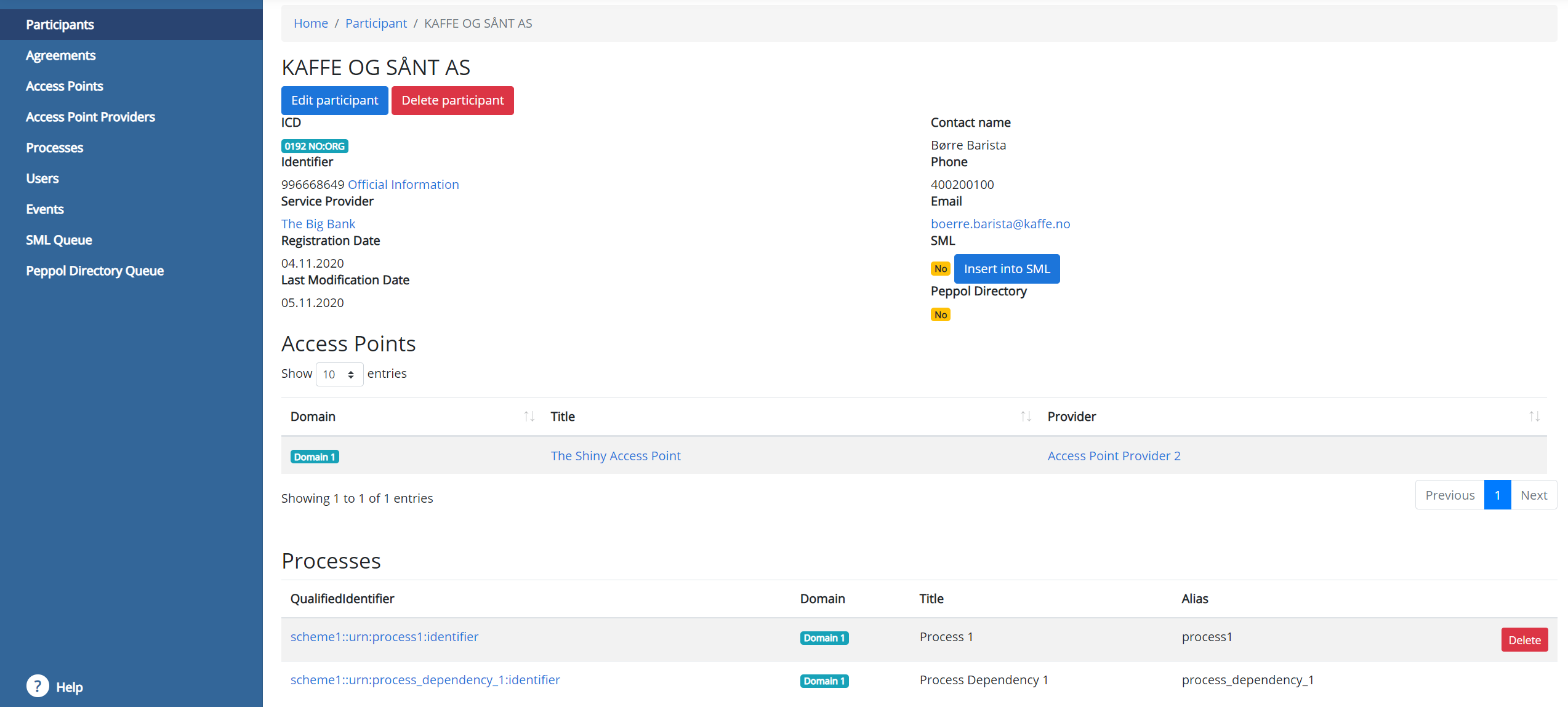Sort table by Domain column arrows
The width and height of the screenshot is (1568, 707).
(x=529, y=417)
